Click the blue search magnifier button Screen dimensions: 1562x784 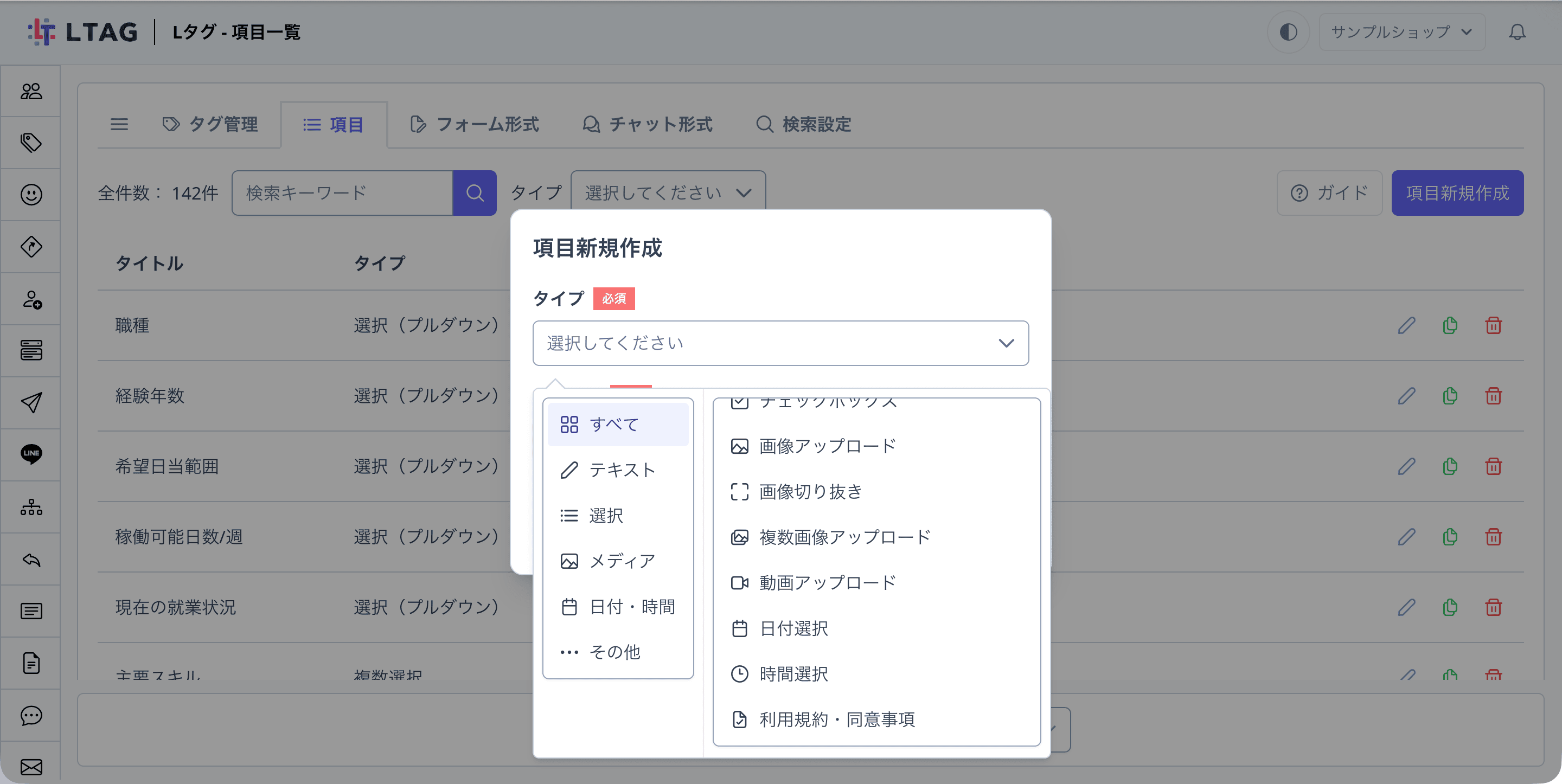[475, 193]
